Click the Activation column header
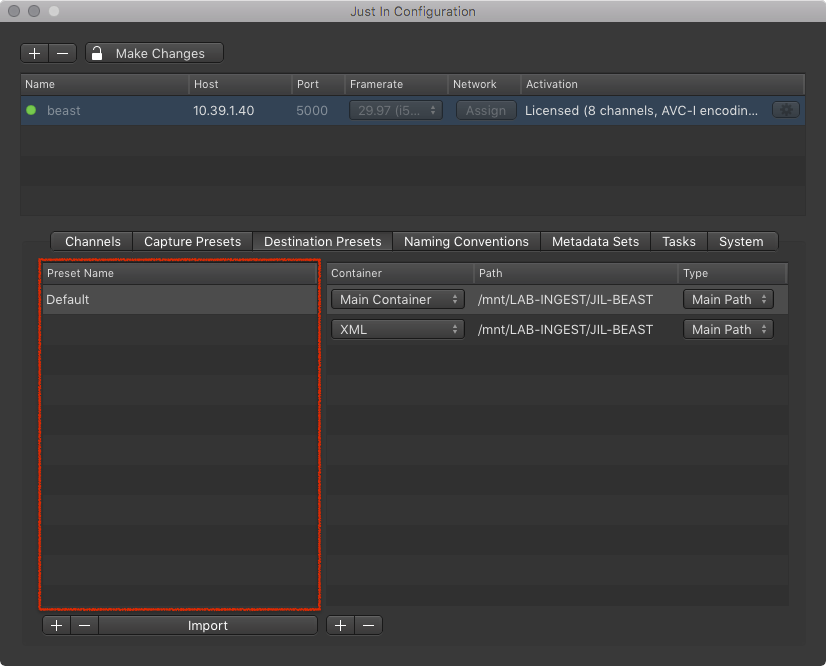The image size is (826, 666). [663, 84]
